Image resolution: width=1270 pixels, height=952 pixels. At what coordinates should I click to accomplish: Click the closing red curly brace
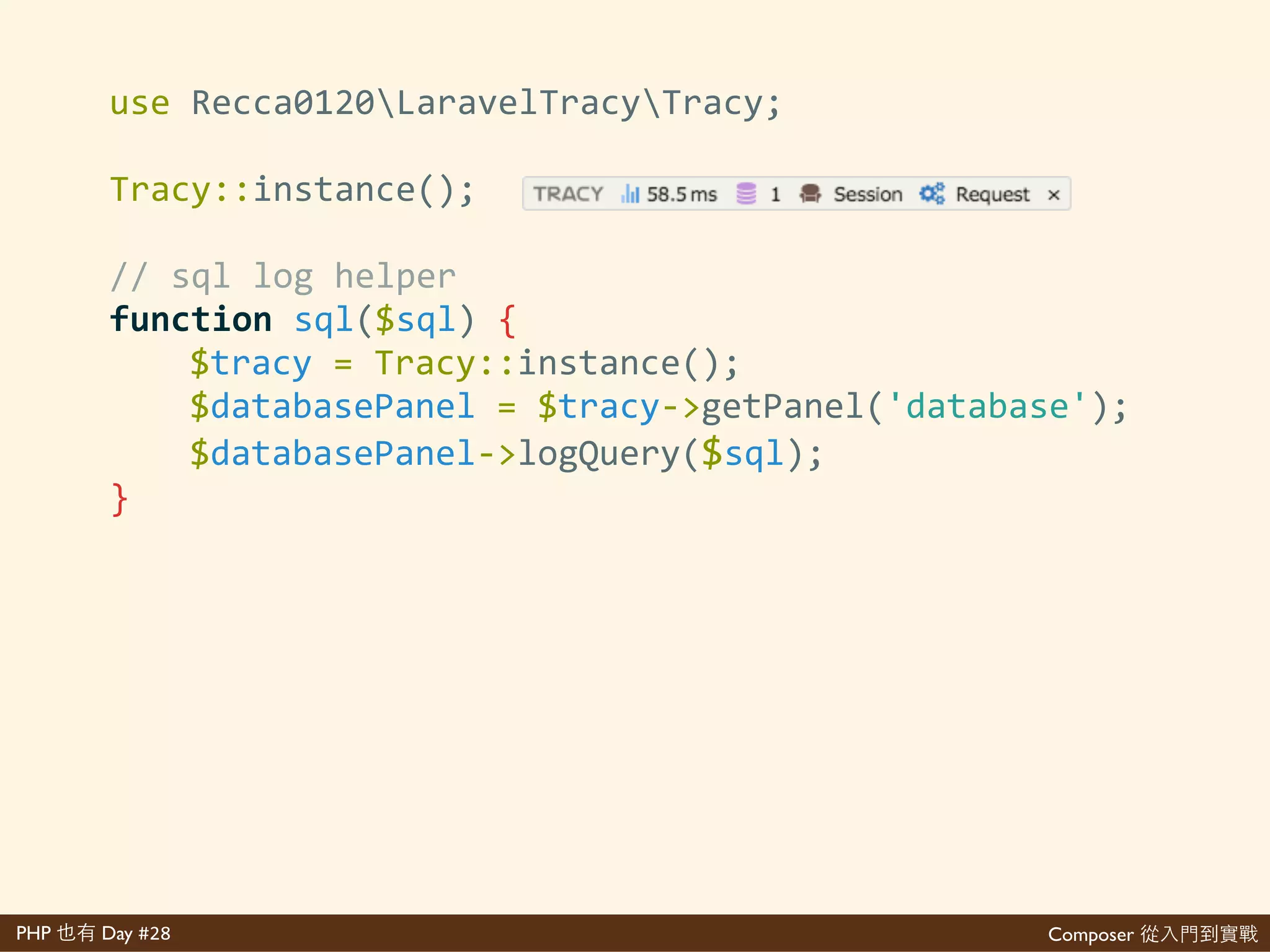pyautogui.click(x=120, y=500)
